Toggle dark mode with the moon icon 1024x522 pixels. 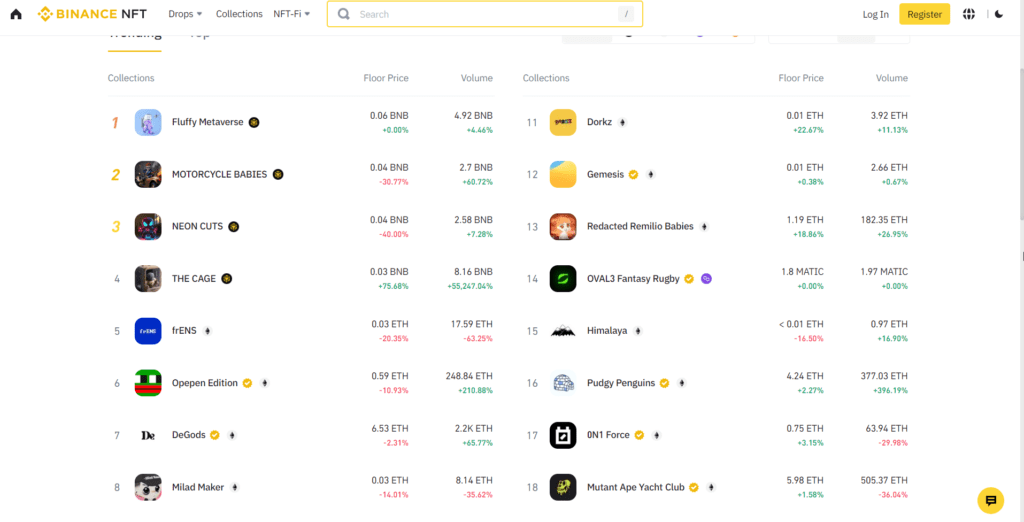pyautogui.click(x=998, y=14)
